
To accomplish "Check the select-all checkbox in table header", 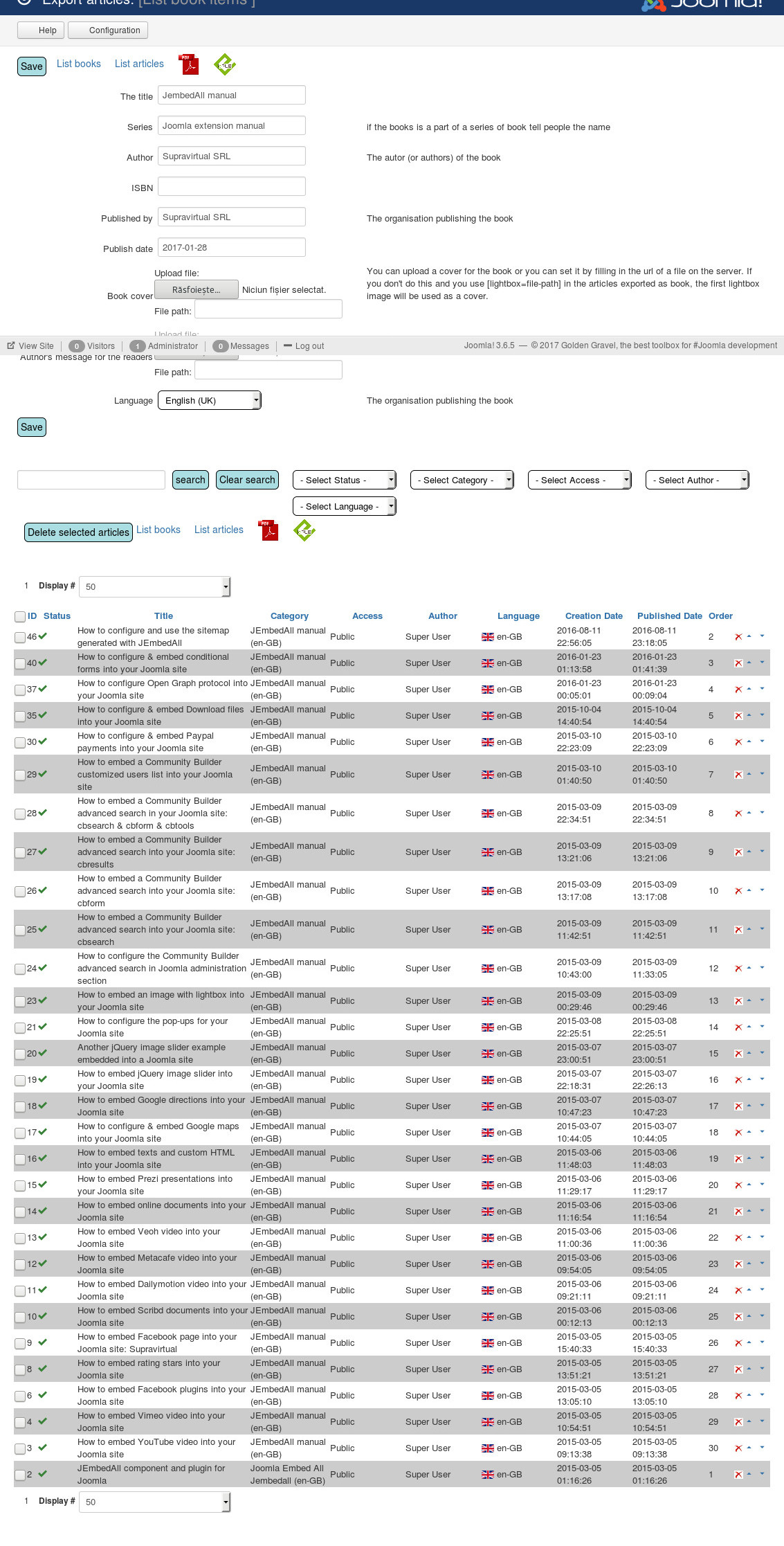I will click(20, 616).
